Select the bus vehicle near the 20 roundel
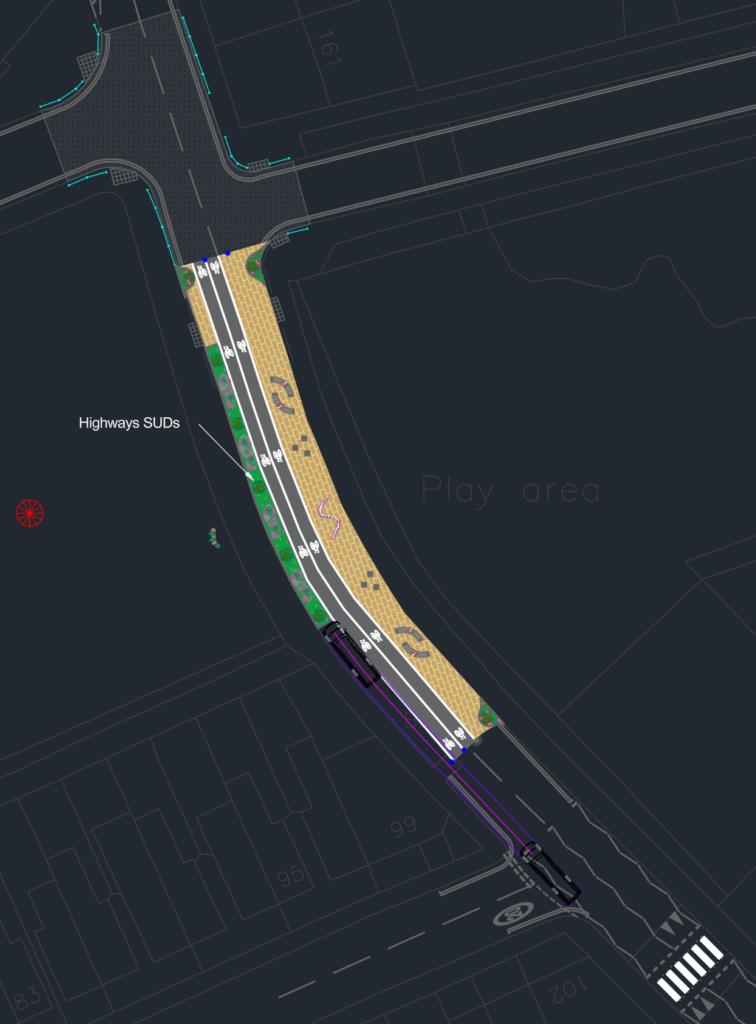Viewport: 756px width, 1024px height. pyautogui.click(x=552, y=873)
